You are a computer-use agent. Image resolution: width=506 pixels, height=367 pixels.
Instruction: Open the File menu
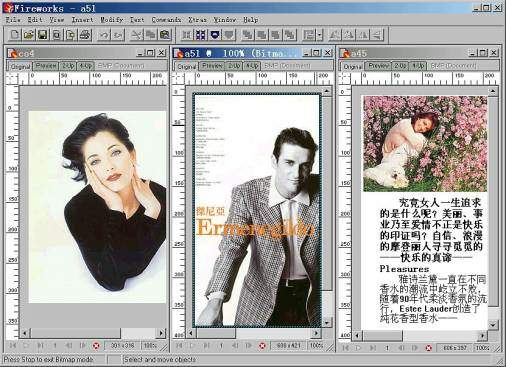click(13, 20)
